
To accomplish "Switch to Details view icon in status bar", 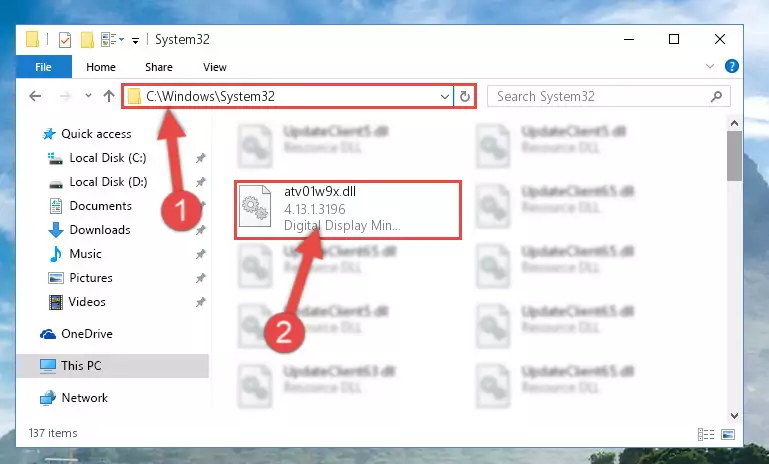I will [706, 434].
